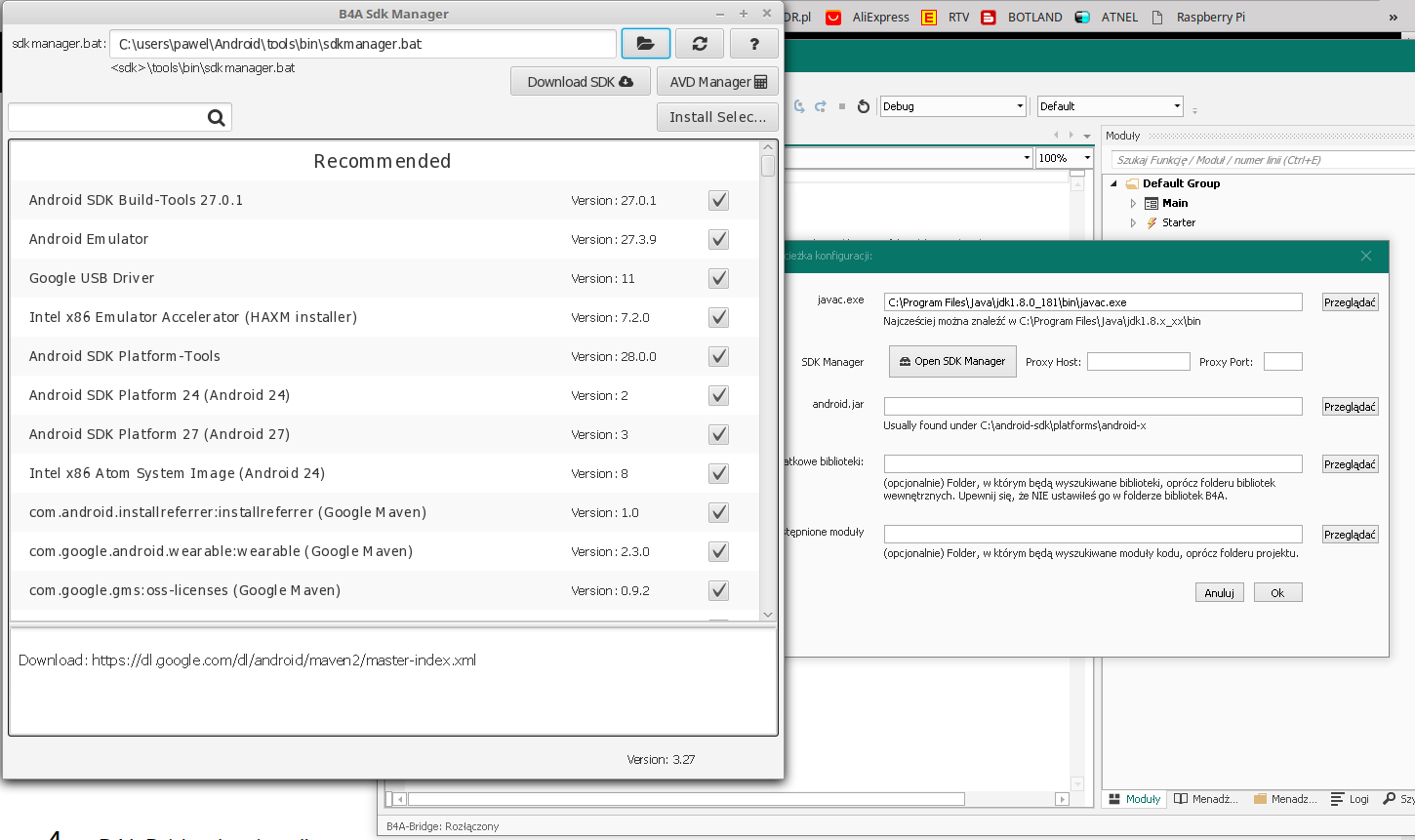The image size is (1415, 840).
Task: Click the AliExpress bookmark icon
Action: point(833,17)
